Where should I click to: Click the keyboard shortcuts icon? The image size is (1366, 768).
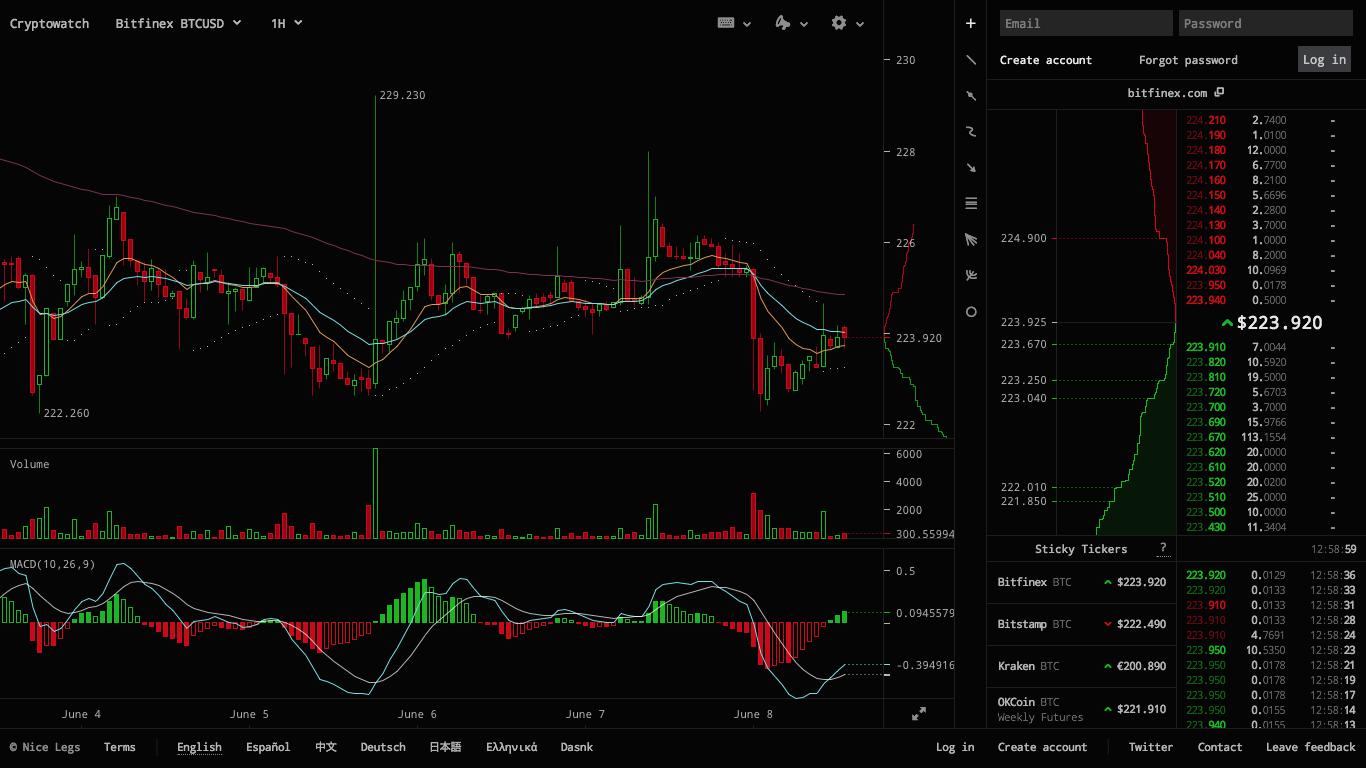click(x=727, y=23)
